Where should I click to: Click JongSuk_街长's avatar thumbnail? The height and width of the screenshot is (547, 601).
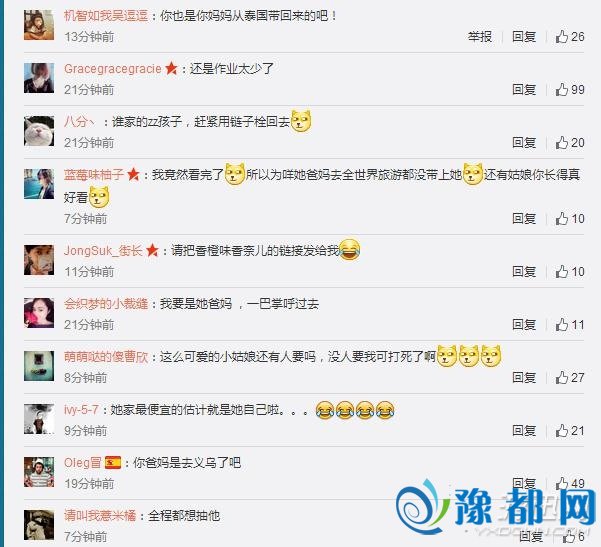[39, 260]
